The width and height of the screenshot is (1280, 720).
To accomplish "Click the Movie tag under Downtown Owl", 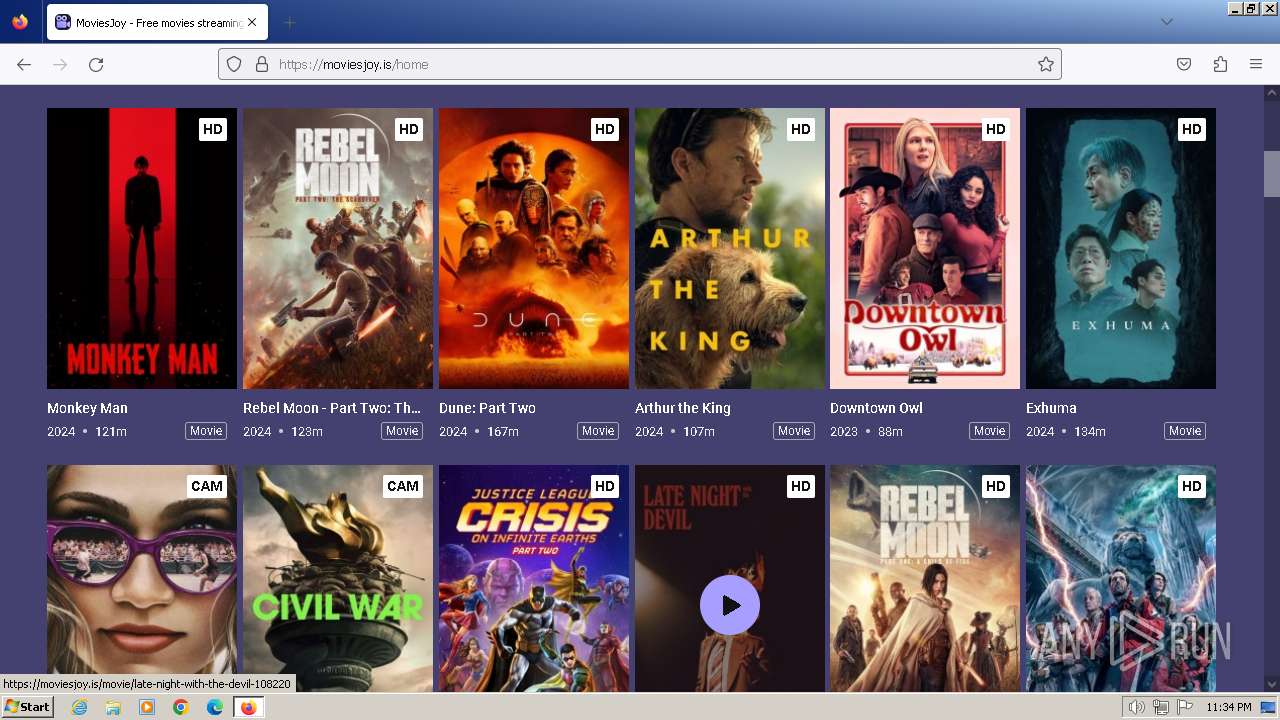I will pyautogui.click(x=989, y=431).
